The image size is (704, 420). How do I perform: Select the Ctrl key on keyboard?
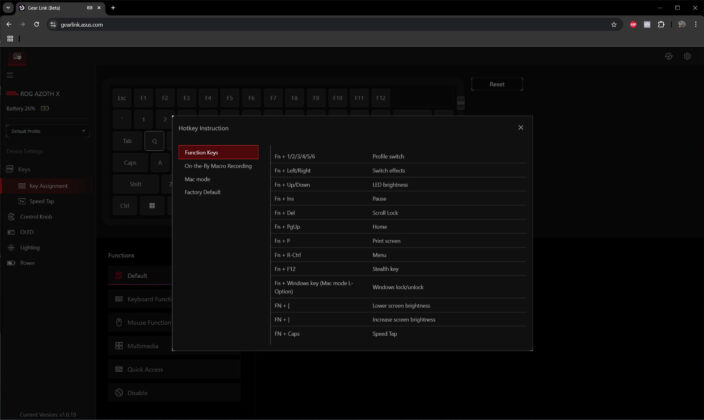125,206
